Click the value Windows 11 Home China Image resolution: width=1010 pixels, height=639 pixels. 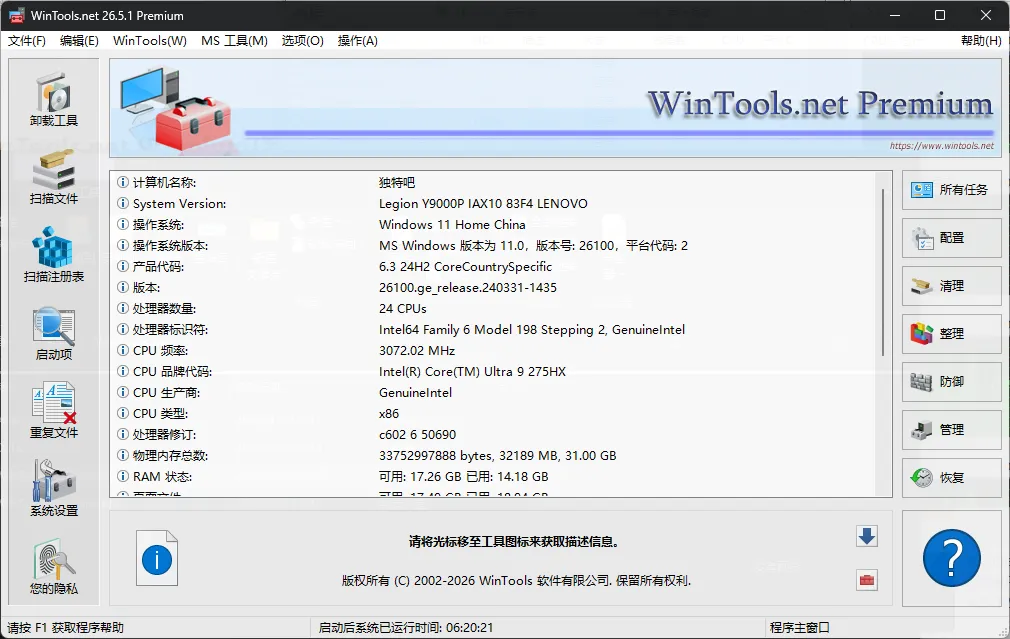pos(452,225)
